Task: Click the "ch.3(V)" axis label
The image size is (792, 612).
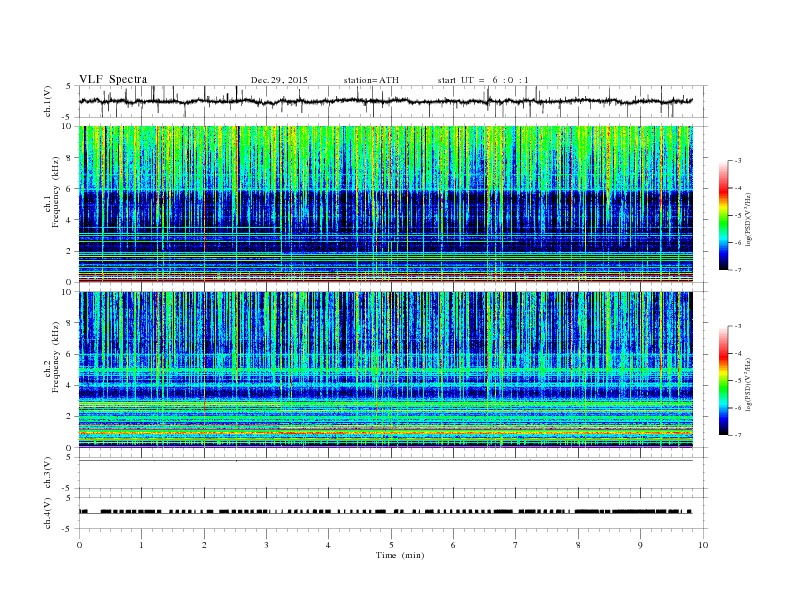Action: [x=48, y=473]
